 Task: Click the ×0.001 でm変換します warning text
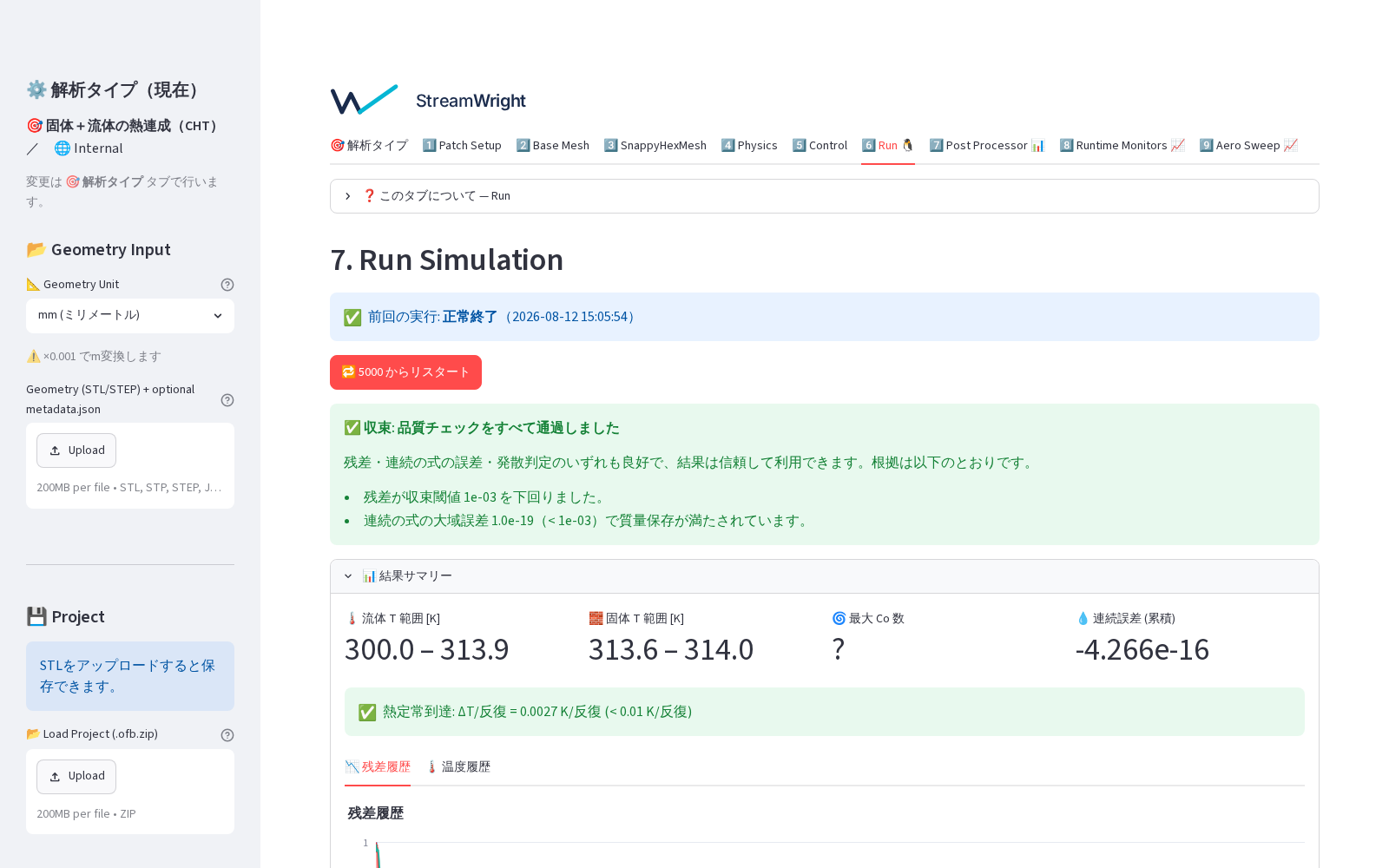(x=94, y=357)
